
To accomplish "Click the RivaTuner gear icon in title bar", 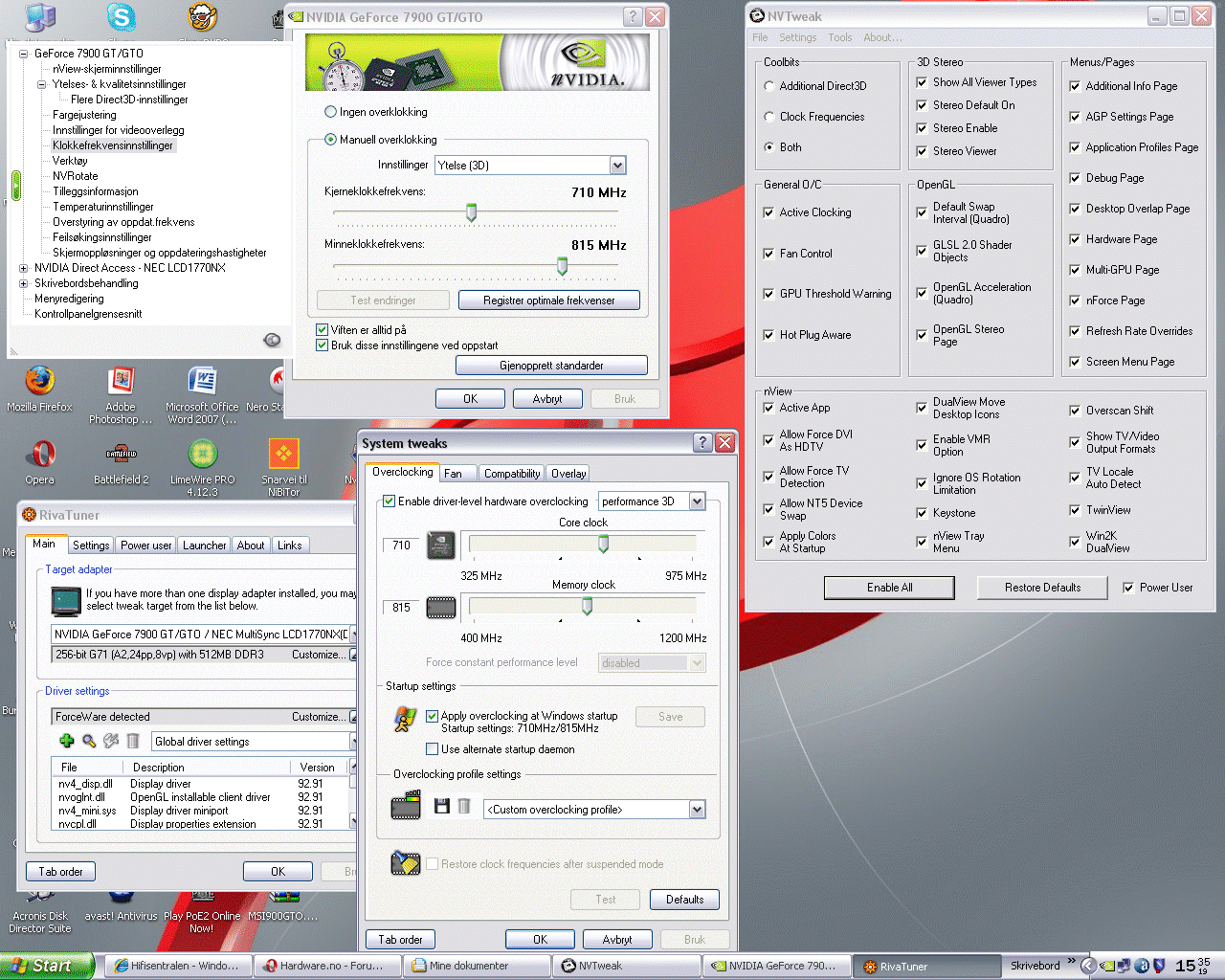I will [29, 515].
